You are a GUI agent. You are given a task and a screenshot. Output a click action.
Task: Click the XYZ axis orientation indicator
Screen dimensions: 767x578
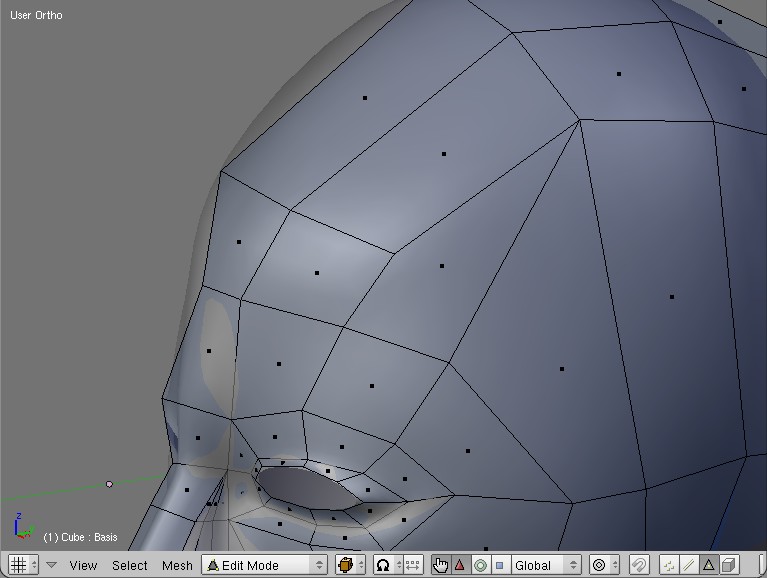23,526
